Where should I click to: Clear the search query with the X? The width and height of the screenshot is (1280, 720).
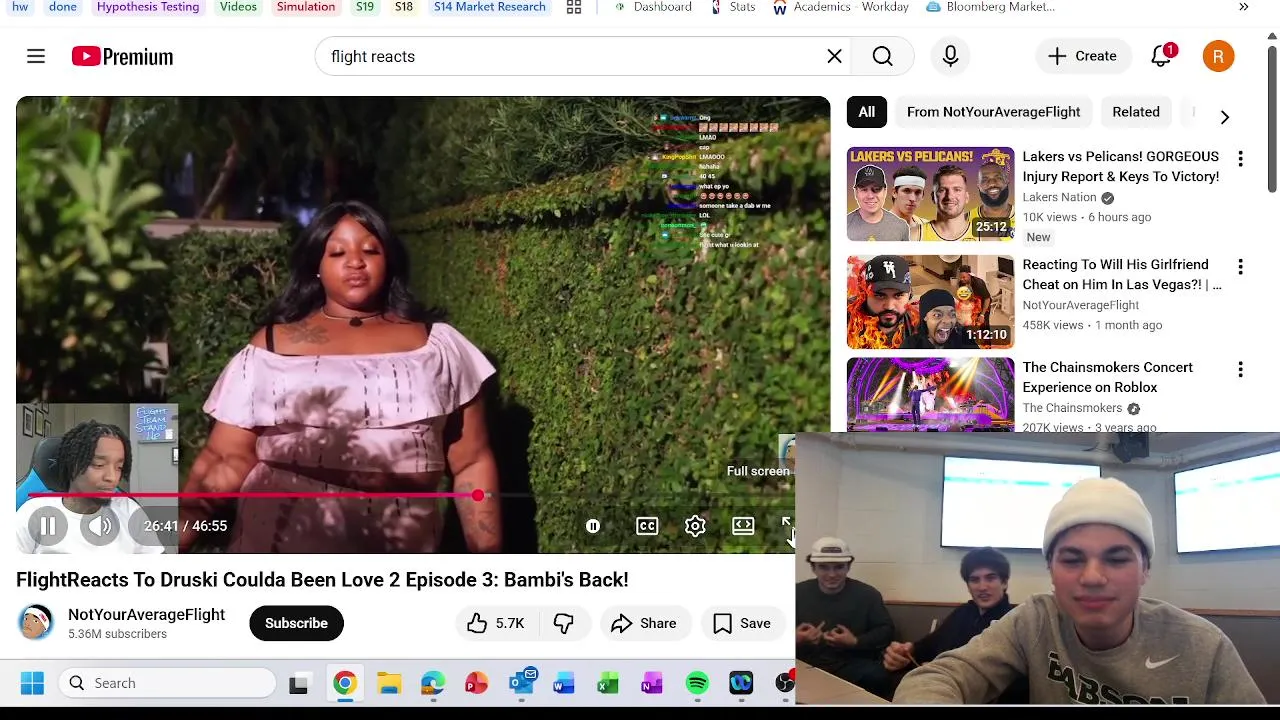point(834,57)
